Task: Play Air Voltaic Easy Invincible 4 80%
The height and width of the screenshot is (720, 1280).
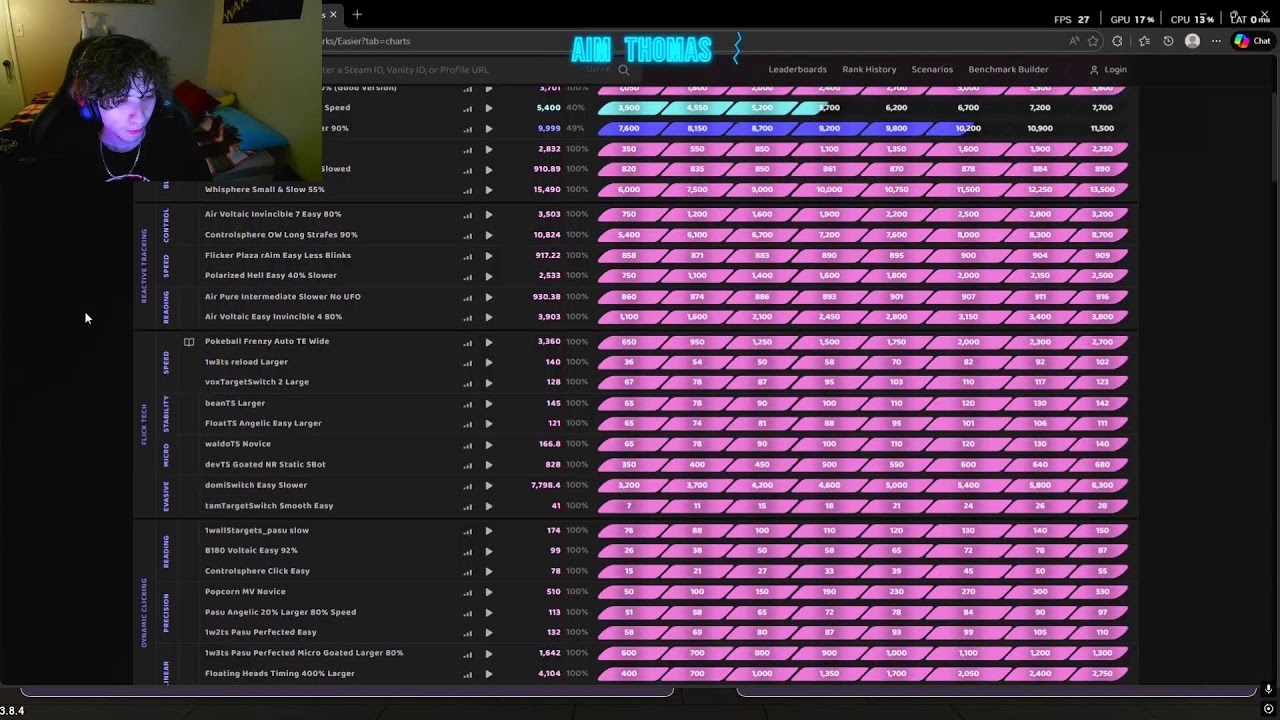Action: (x=489, y=317)
